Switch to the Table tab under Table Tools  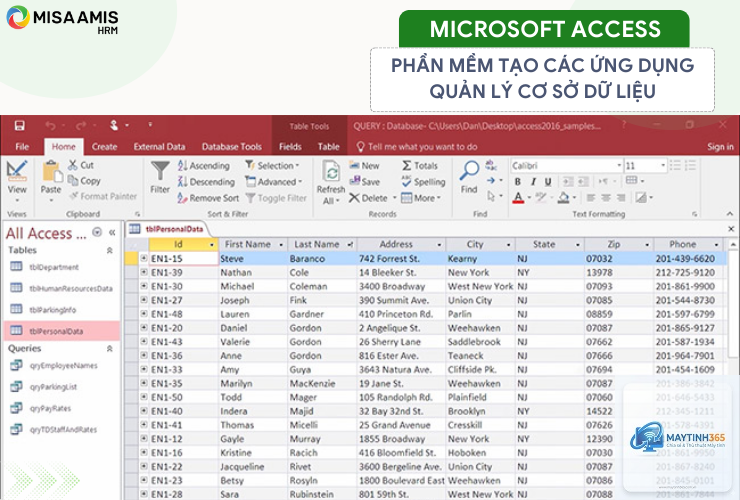click(328, 147)
